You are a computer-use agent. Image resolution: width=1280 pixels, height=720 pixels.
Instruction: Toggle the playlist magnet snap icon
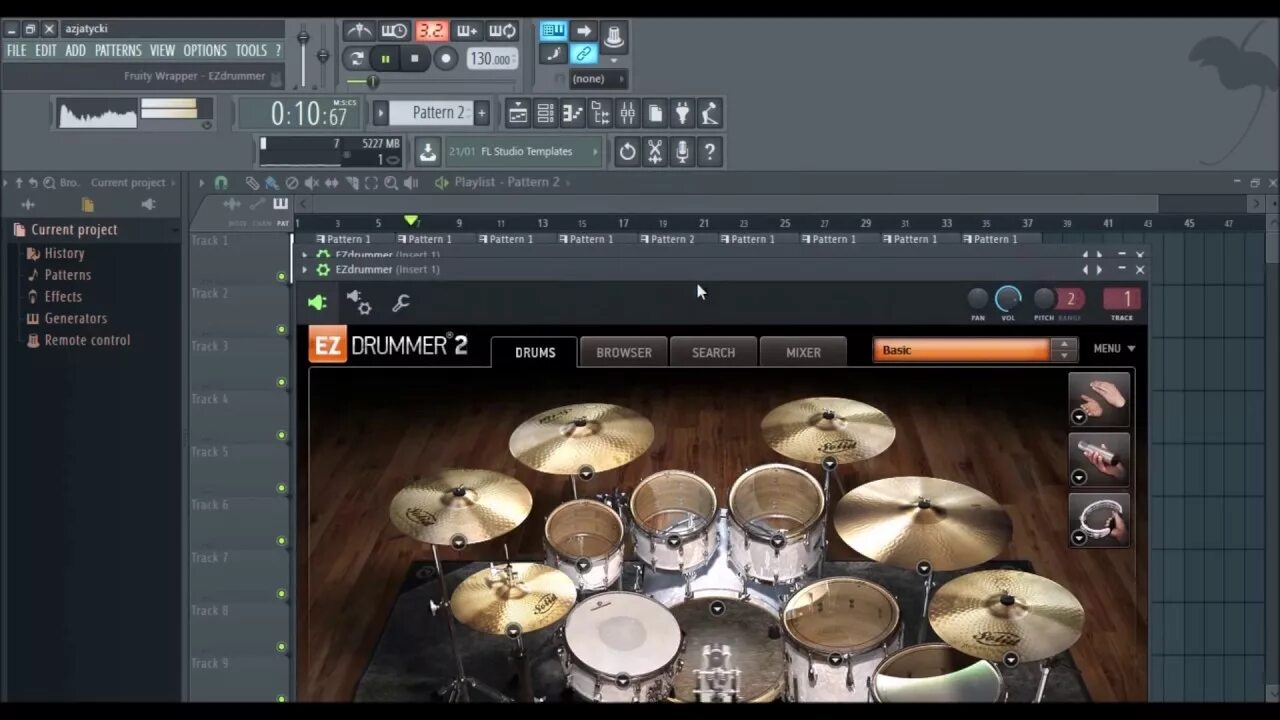tap(221, 183)
